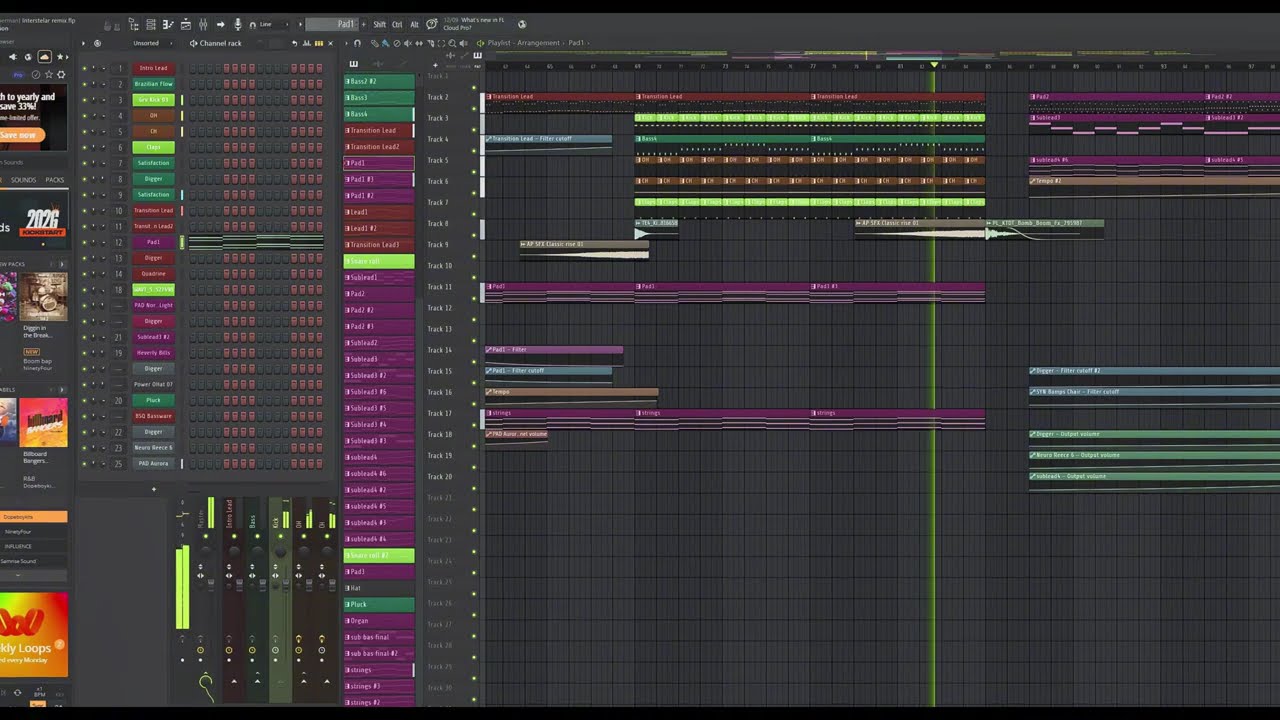This screenshot has height=720, width=1280.
Task: Click the star favorites icon in browser top row
Action: click(x=60, y=57)
